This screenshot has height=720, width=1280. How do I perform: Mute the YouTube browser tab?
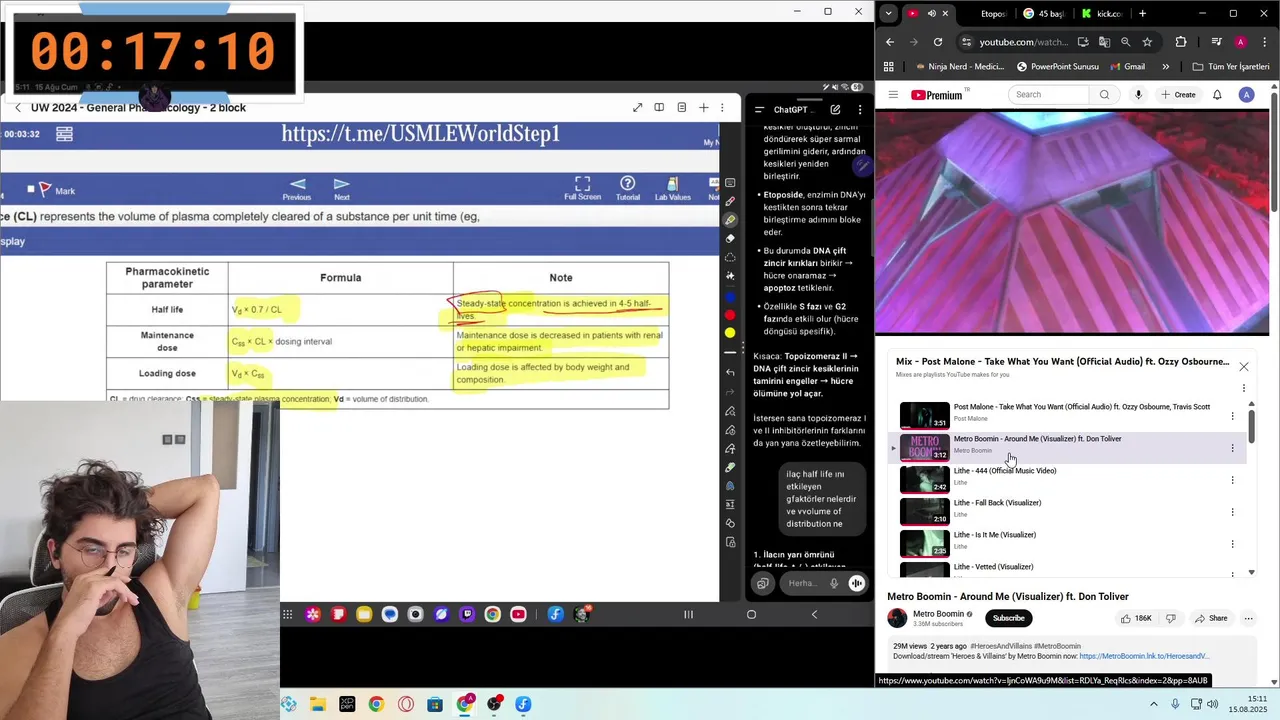pos(931,13)
